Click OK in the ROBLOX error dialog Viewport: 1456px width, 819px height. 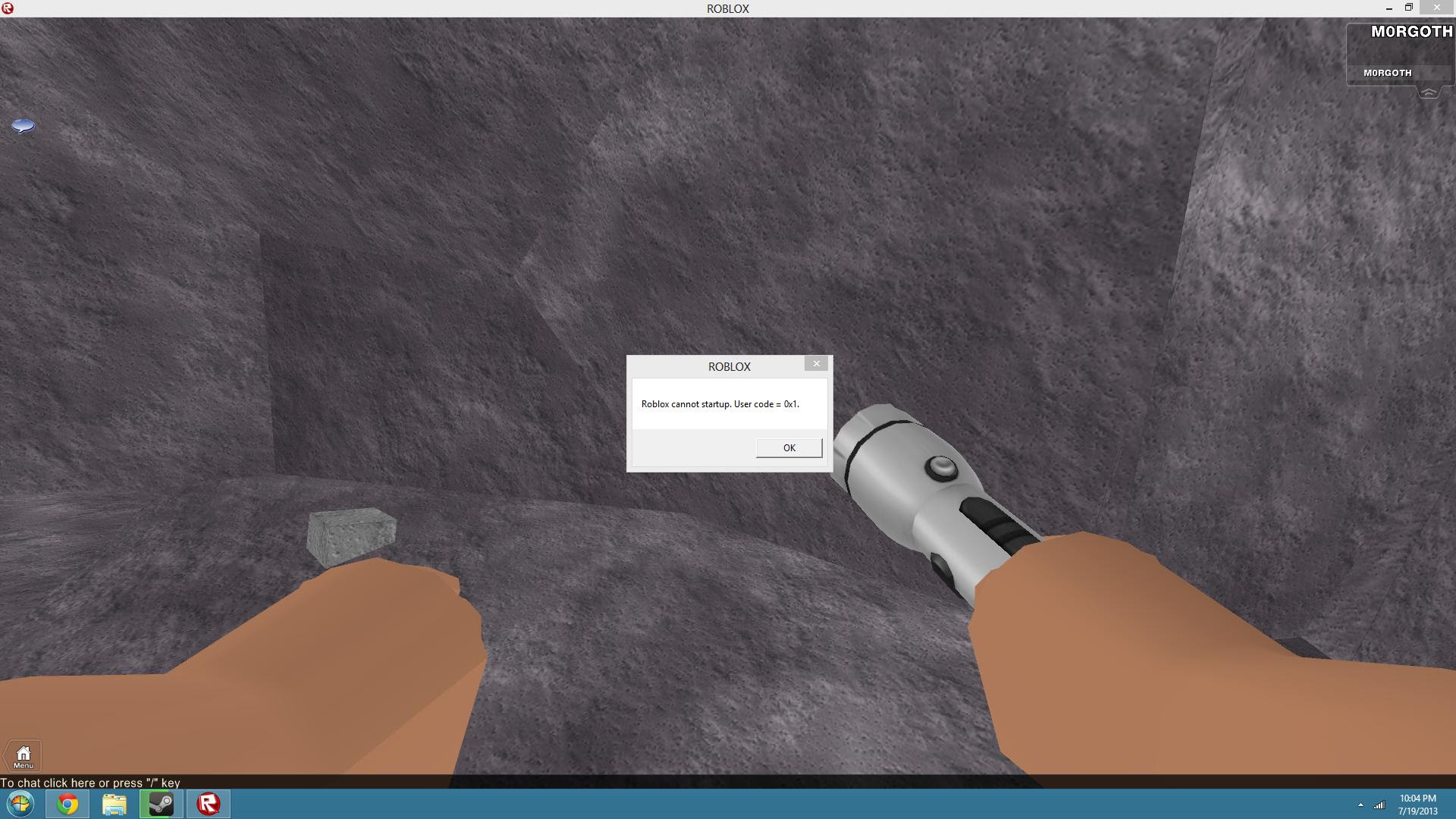pyautogui.click(x=789, y=447)
